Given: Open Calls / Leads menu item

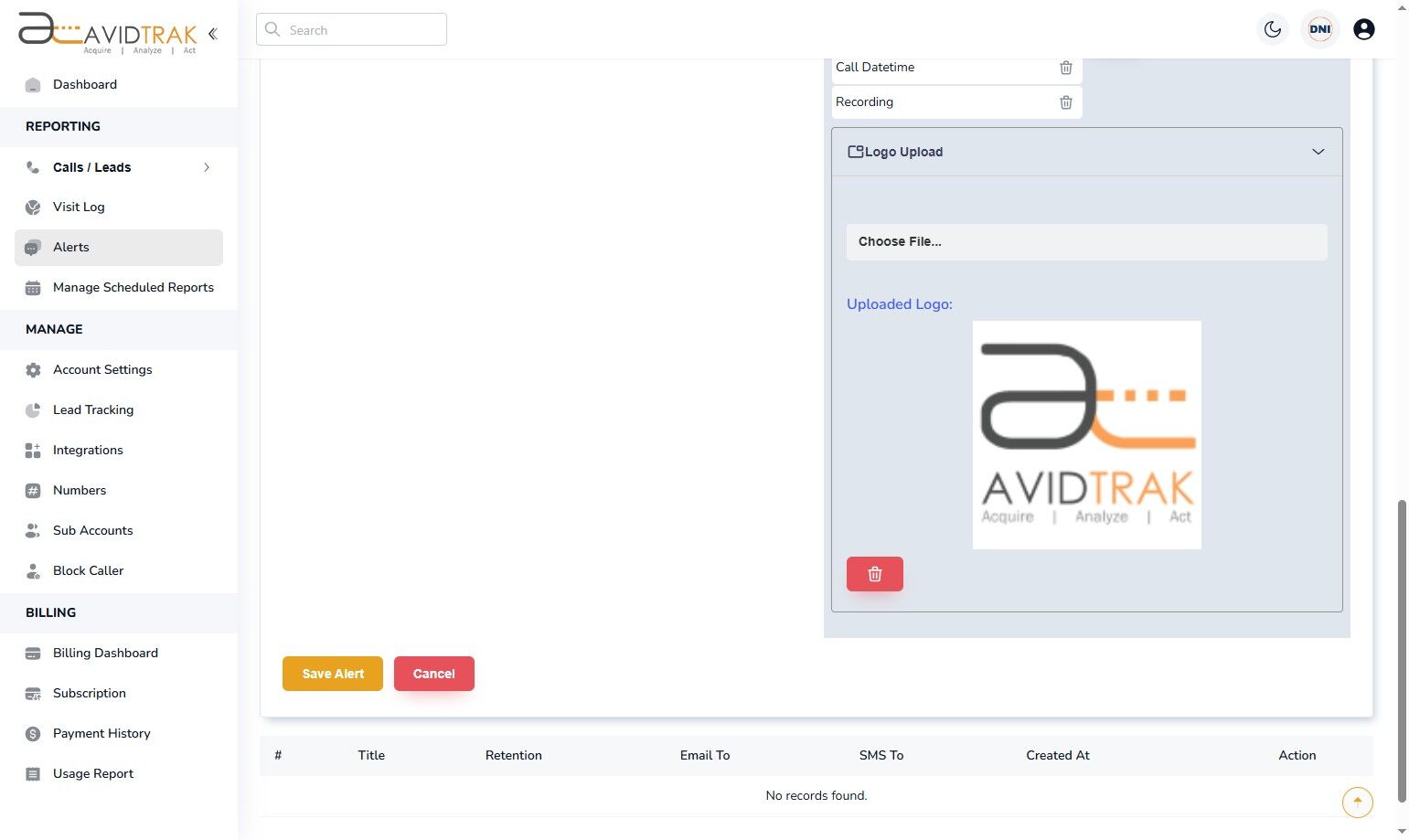Looking at the screenshot, I should click(x=119, y=167).
